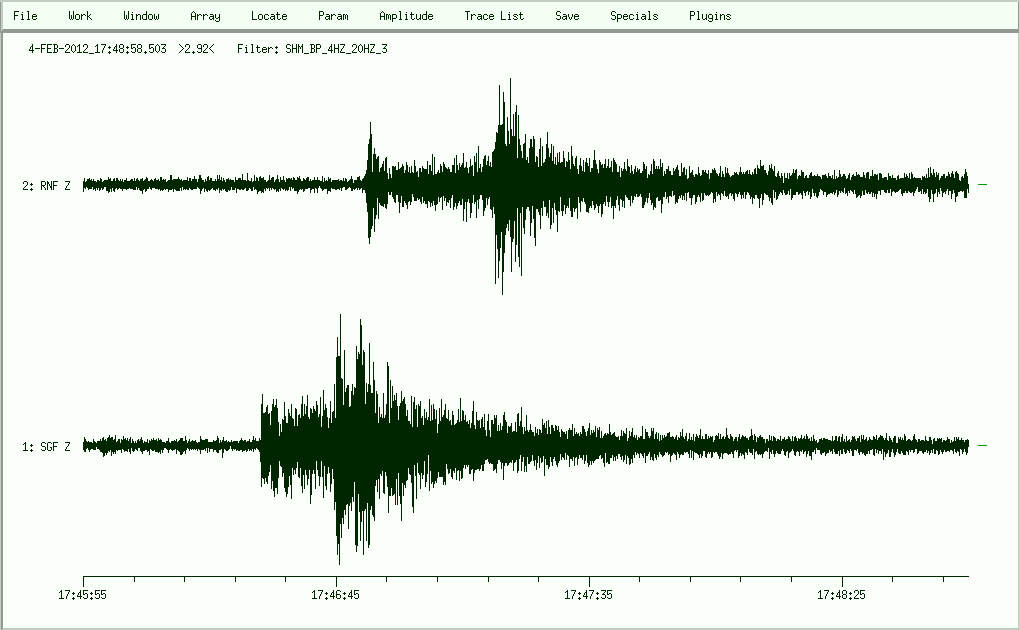Open the Locate menu
Screen dimensions: 1019x630
(x=269, y=16)
